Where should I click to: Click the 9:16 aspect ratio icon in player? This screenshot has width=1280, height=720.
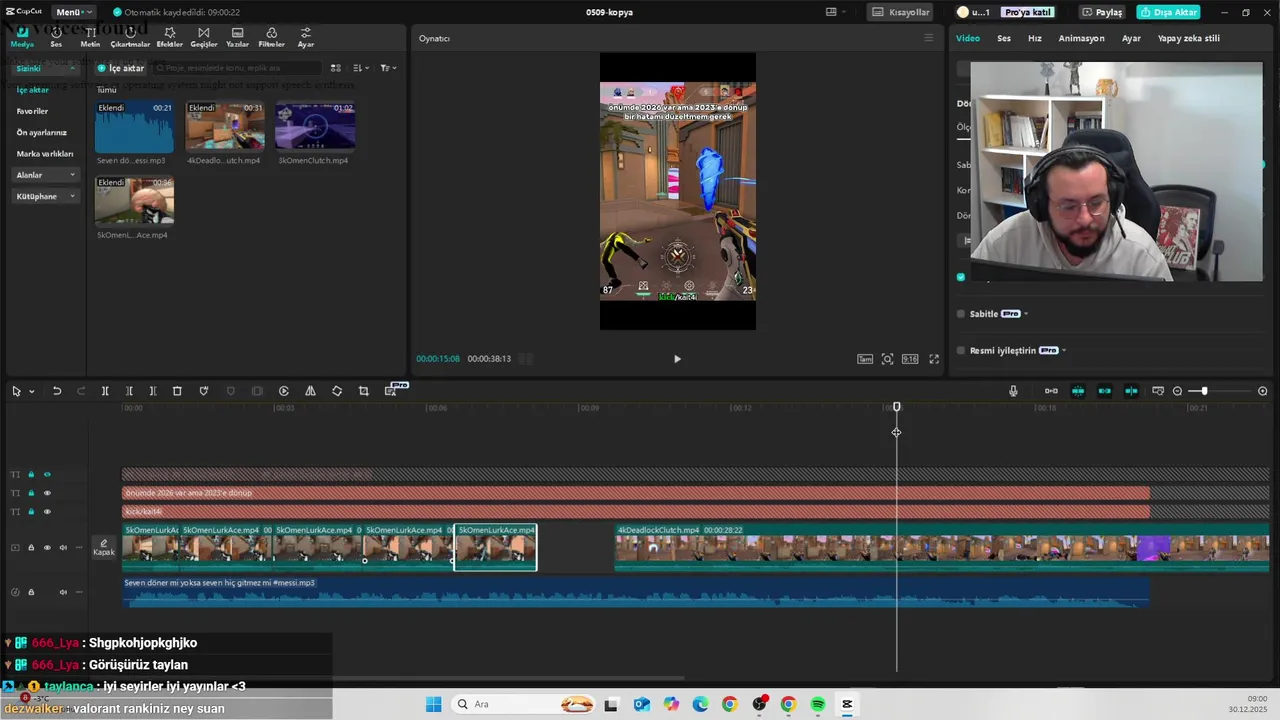[x=910, y=359]
